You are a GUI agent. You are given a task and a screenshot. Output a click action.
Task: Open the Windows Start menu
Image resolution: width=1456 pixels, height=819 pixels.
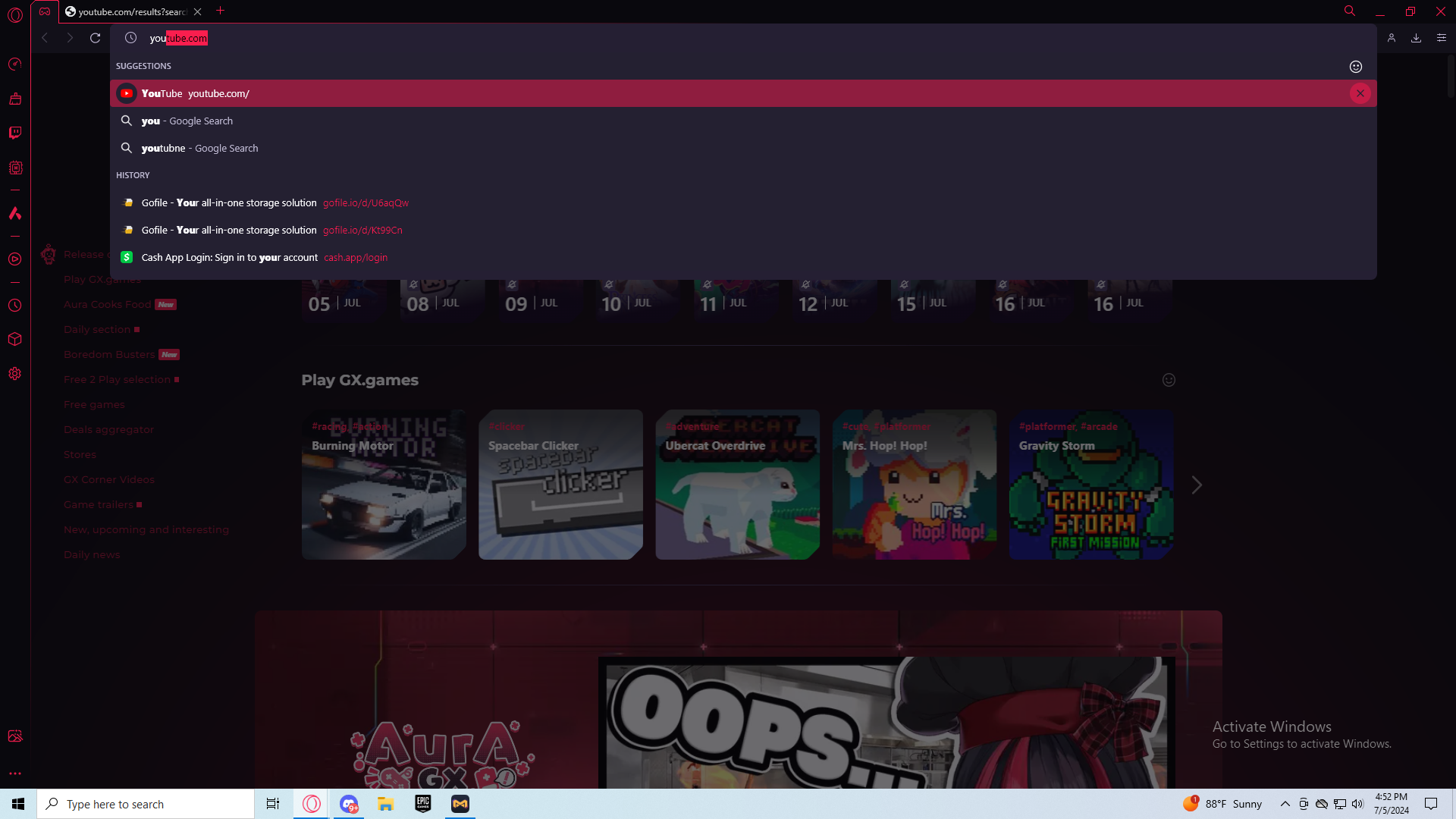tap(18, 804)
